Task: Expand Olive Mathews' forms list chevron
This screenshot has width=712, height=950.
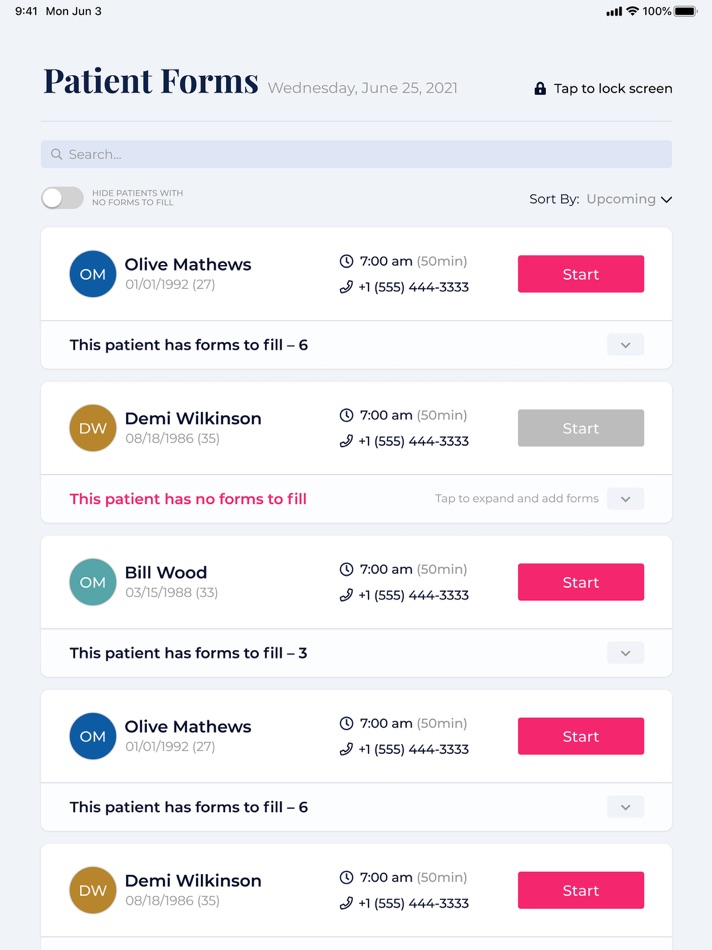Action: pos(625,344)
